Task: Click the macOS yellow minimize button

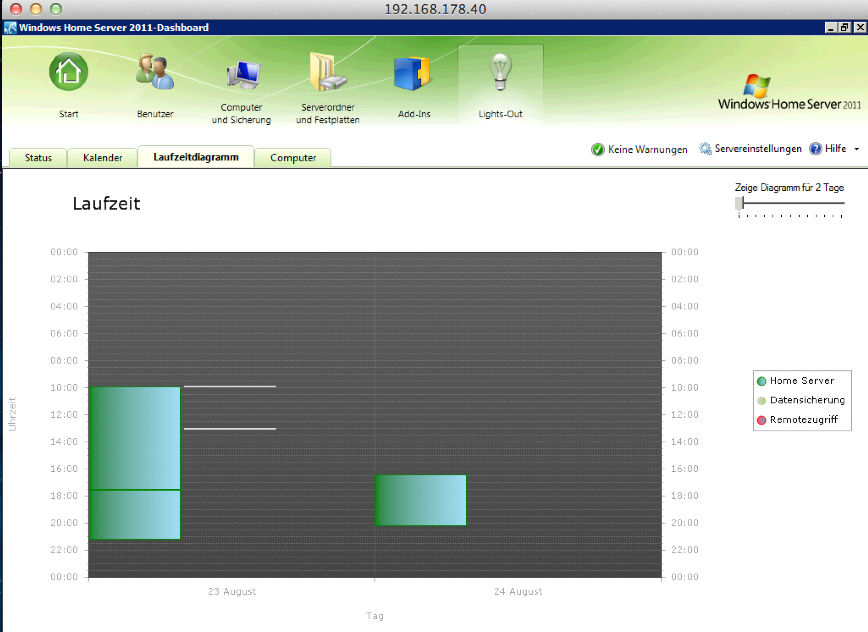Action: pyautogui.click(x=36, y=9)
